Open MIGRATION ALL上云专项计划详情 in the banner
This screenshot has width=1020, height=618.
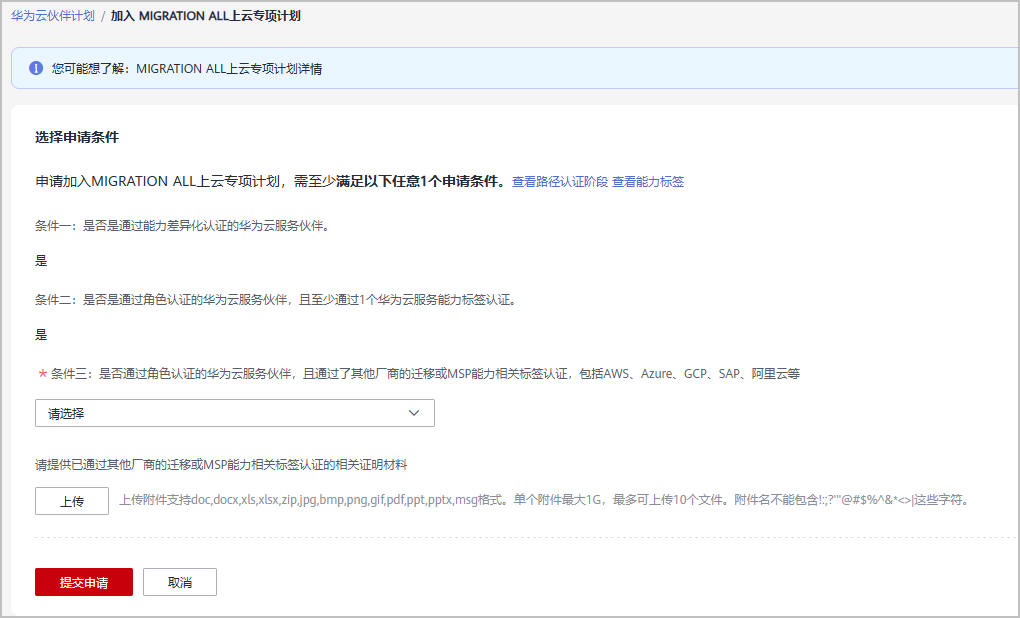coord(229,69)
